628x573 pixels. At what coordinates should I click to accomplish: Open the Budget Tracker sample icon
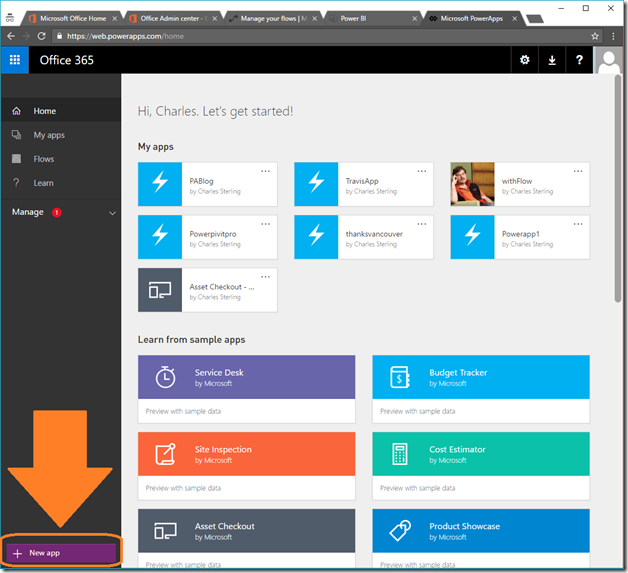click(400, 377)
